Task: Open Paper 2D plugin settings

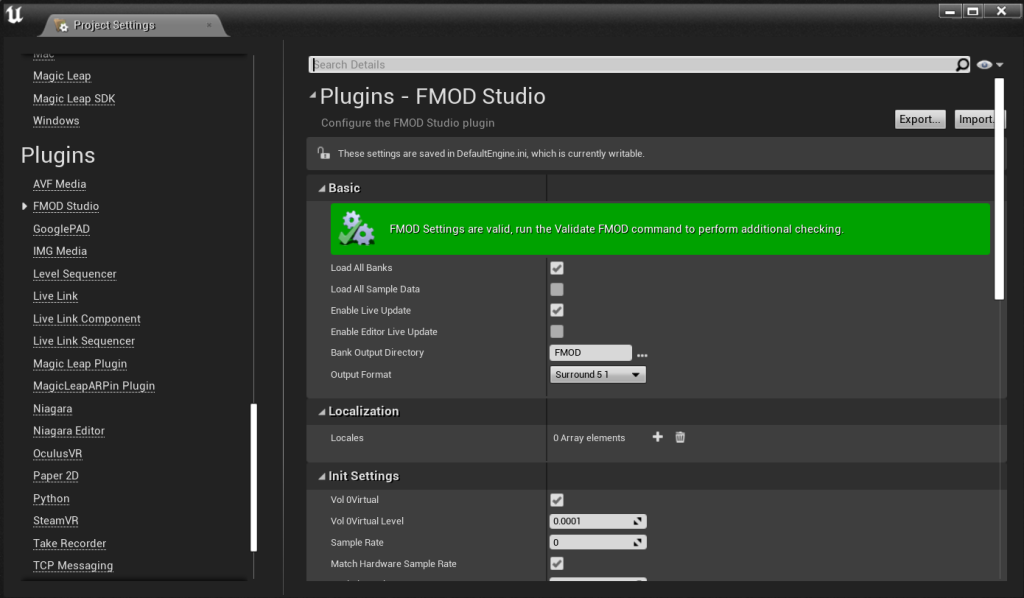Action: [56, 477]
